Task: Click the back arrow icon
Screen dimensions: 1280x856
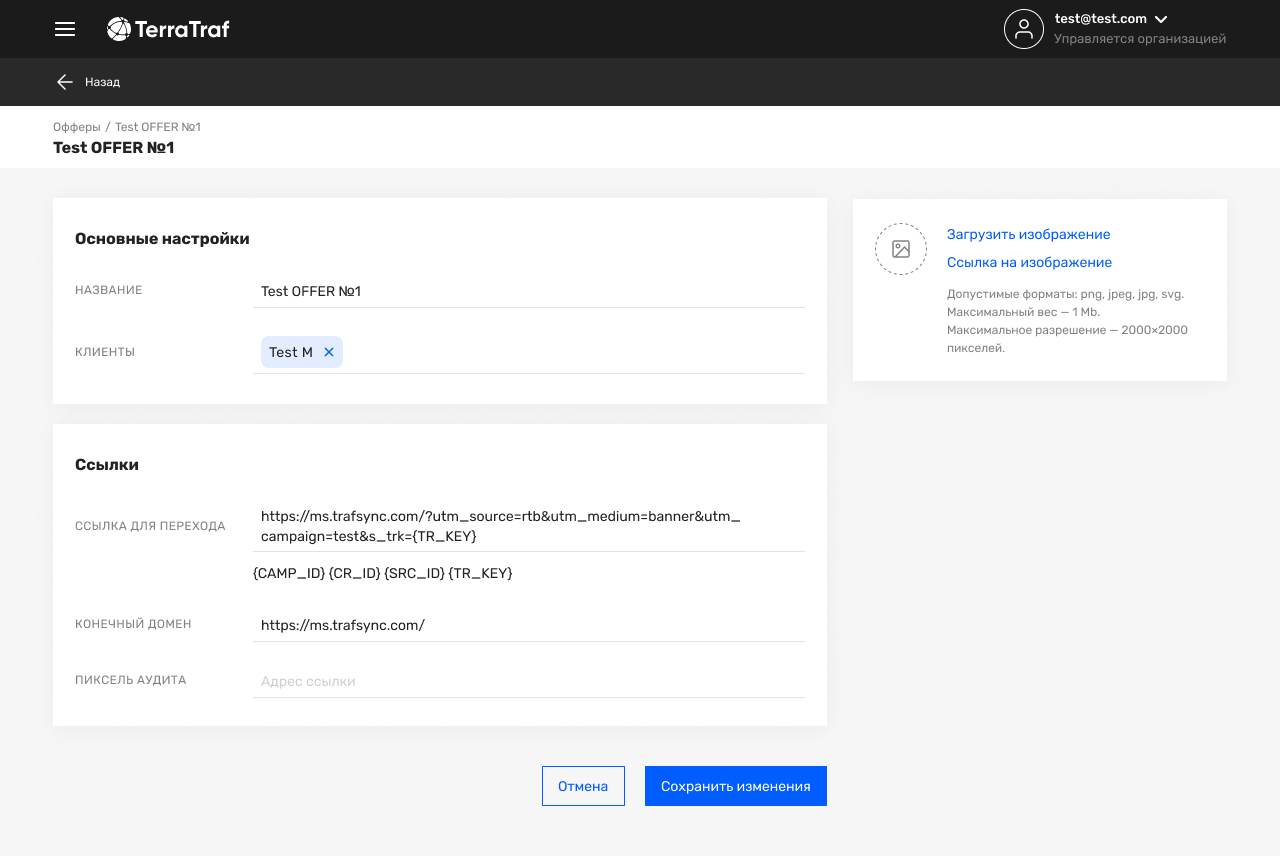Action: click(x=65, y=82)
